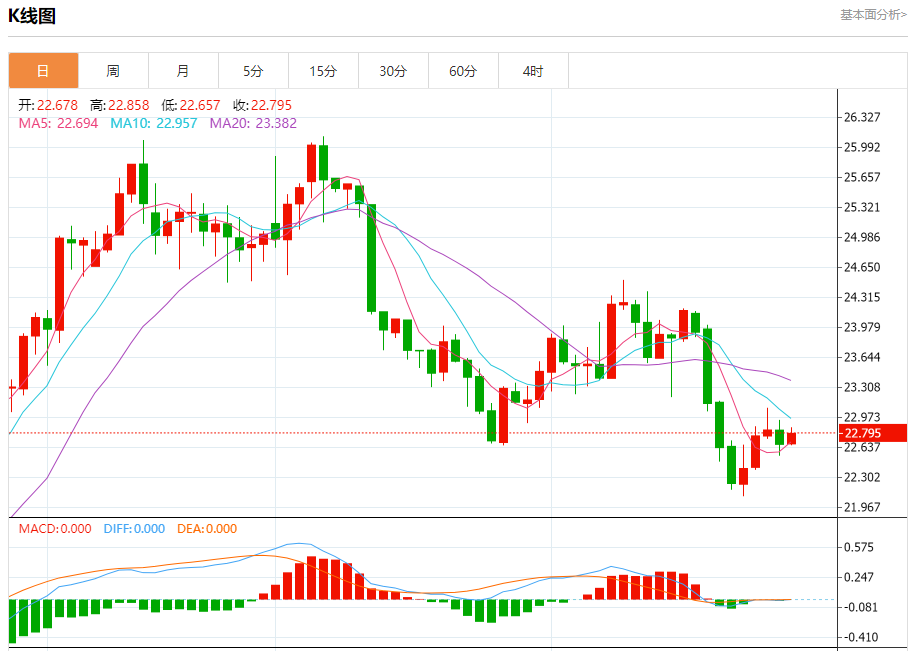This screenshot has height=651, width=917.
Task: Click the 24.315 price axis label
Action: click(x=862, y=297)
